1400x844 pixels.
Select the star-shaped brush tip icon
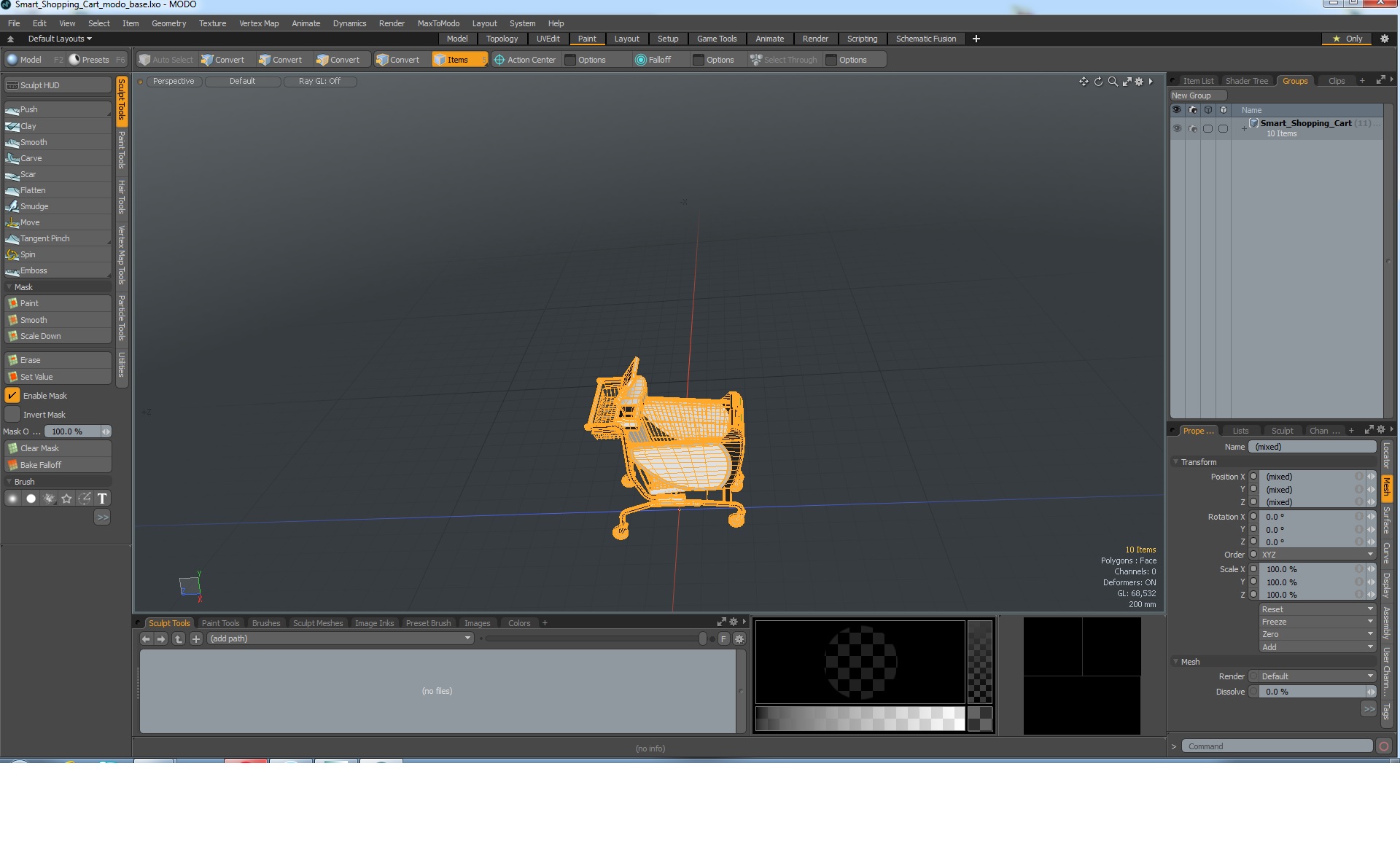[67, 499]
